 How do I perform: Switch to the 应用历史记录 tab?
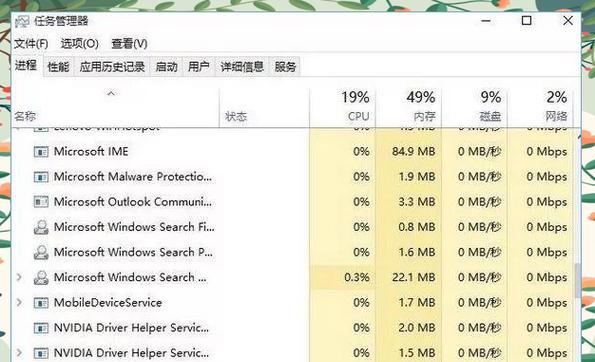coord(112,67)
